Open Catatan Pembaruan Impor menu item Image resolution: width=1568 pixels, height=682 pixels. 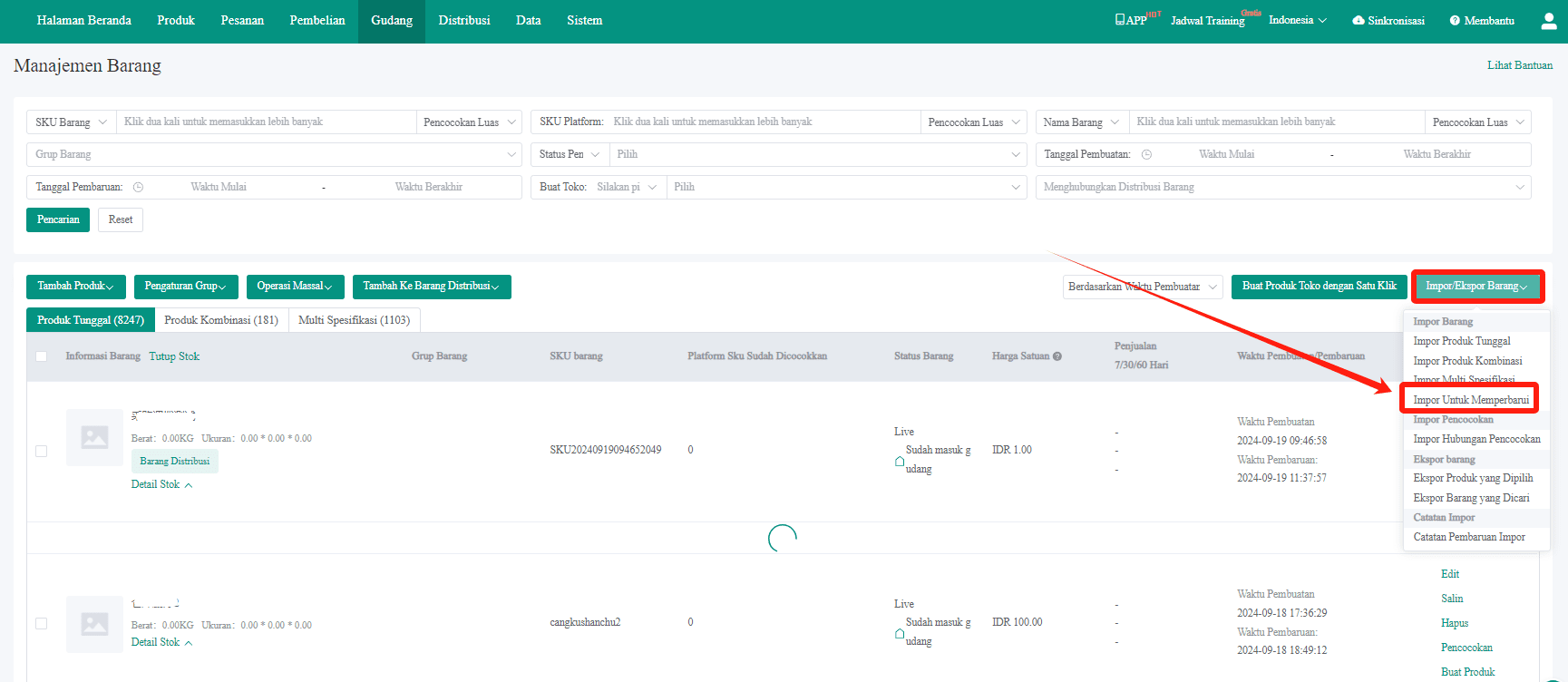click(x=1469, y=537)
